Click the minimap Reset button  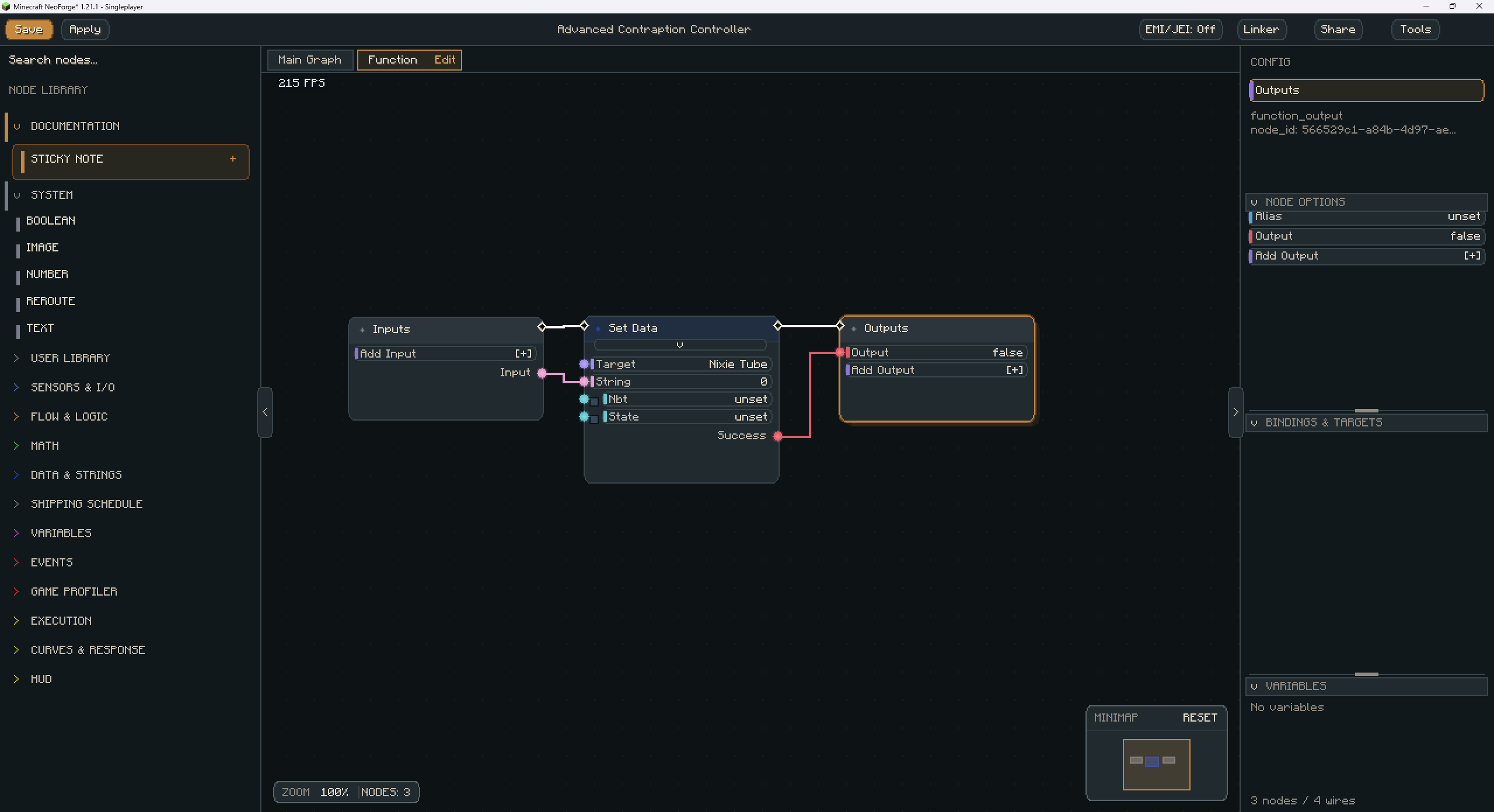coord(1200,717)
